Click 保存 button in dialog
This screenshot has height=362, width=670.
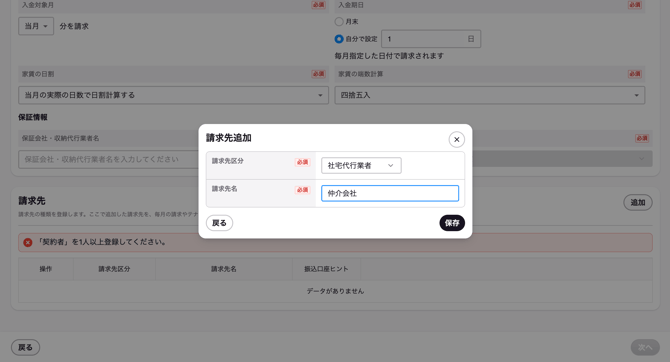coord(452,223)
